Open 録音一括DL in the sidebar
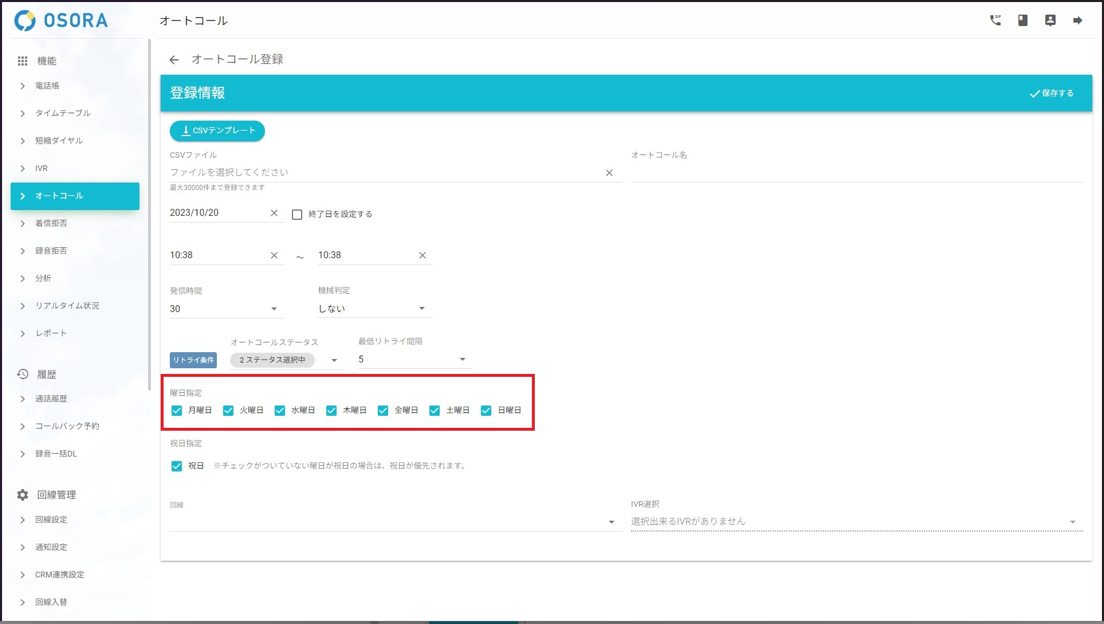1104x624 pixels. 75,454
